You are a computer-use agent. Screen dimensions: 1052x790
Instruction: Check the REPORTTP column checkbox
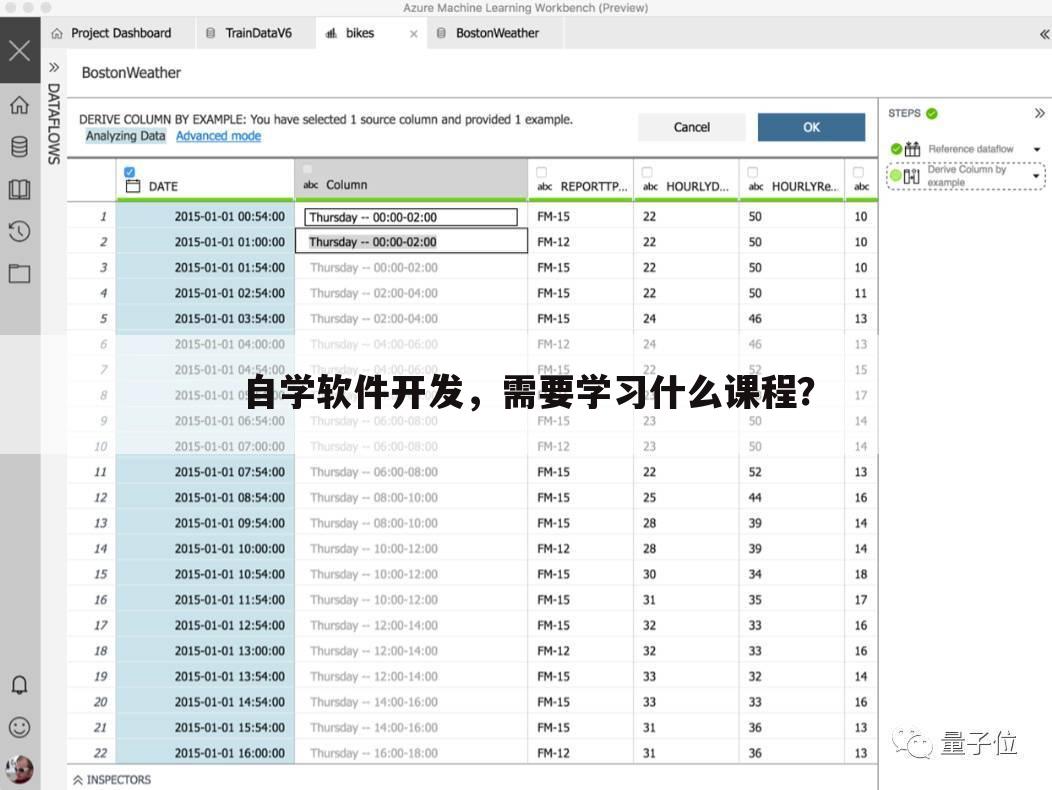pos(541,172)
